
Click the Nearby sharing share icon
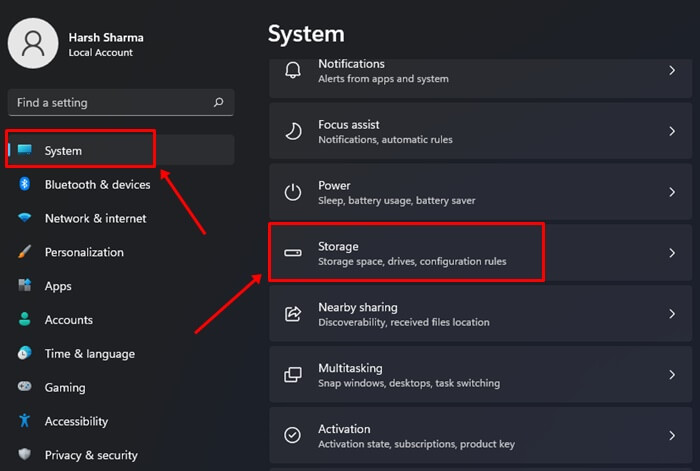[293, 314]
